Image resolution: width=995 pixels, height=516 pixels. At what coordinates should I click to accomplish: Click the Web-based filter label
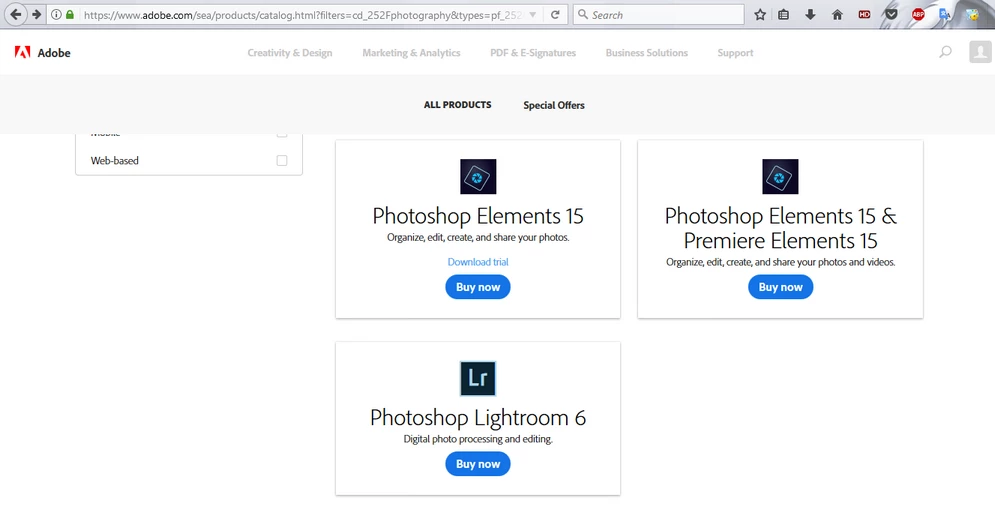tap(114, 161)
